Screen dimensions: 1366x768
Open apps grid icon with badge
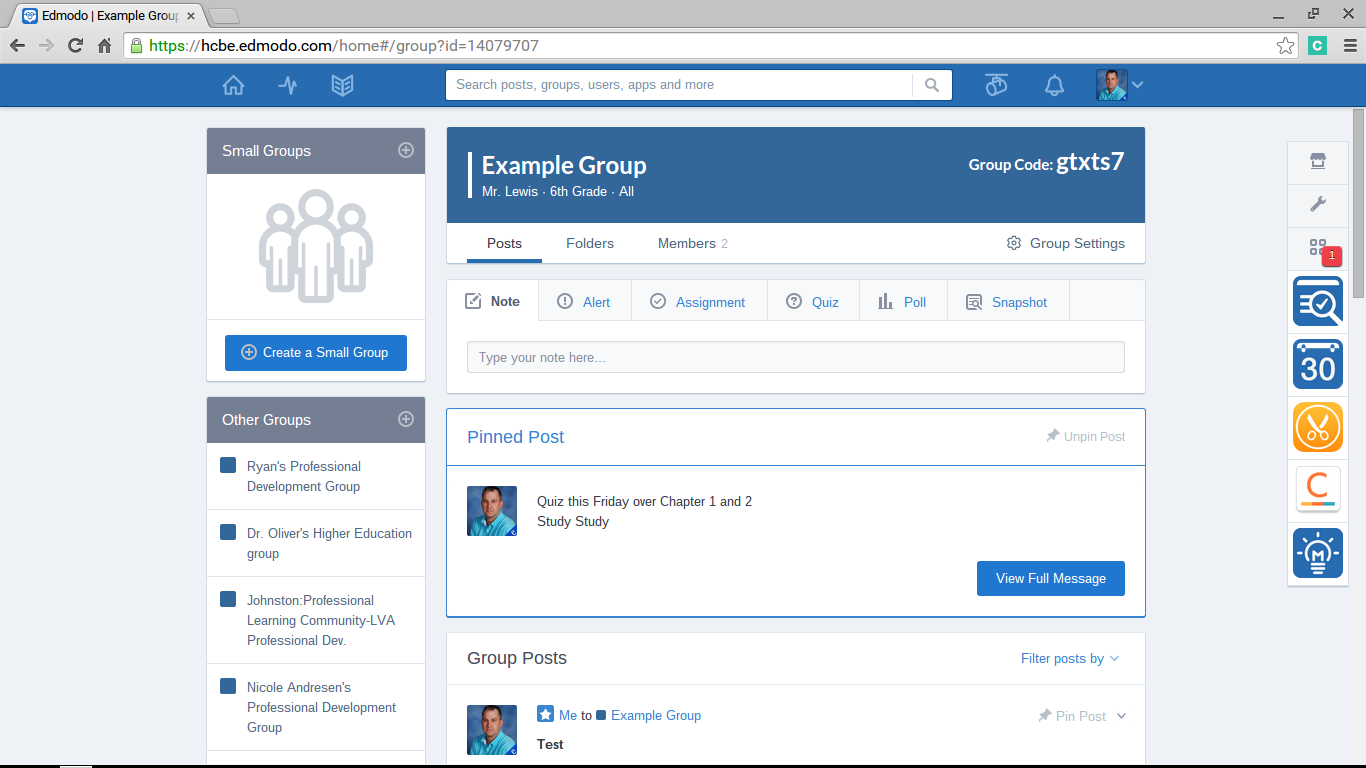1318,247
